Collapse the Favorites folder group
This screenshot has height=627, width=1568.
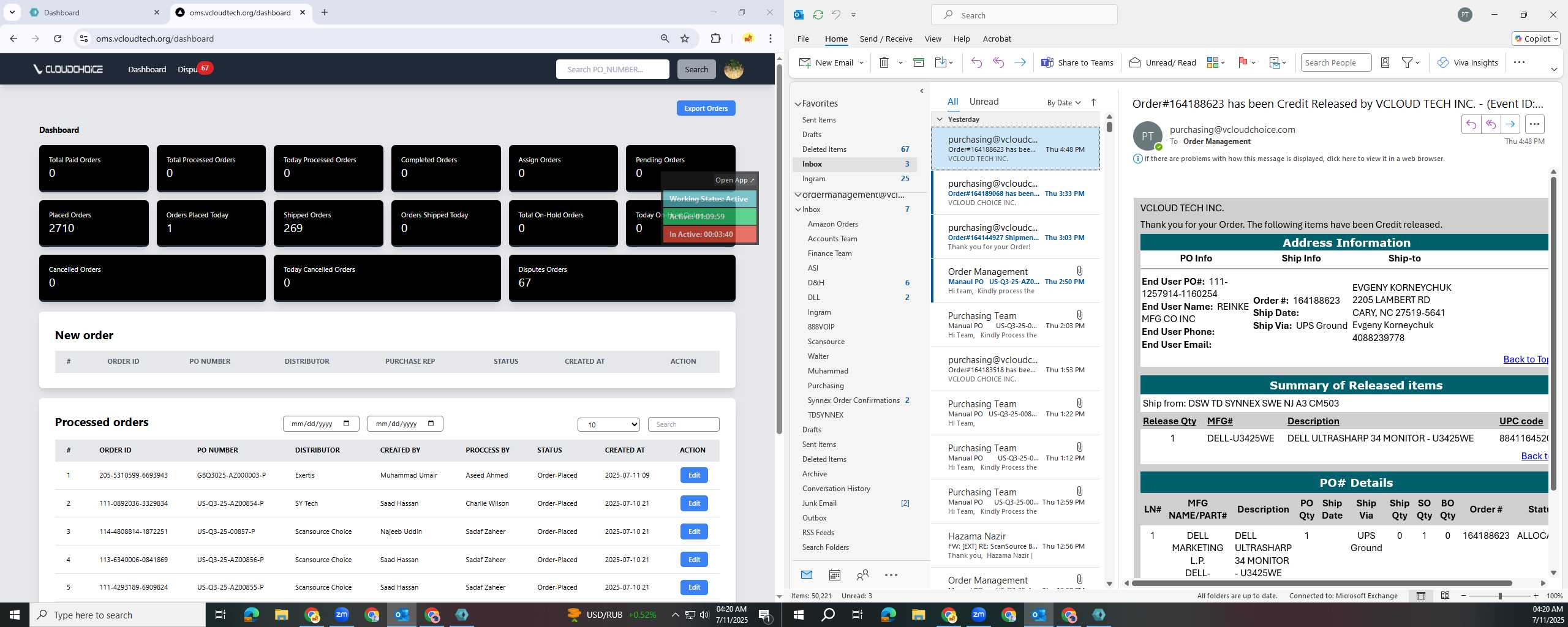(798, 104)
